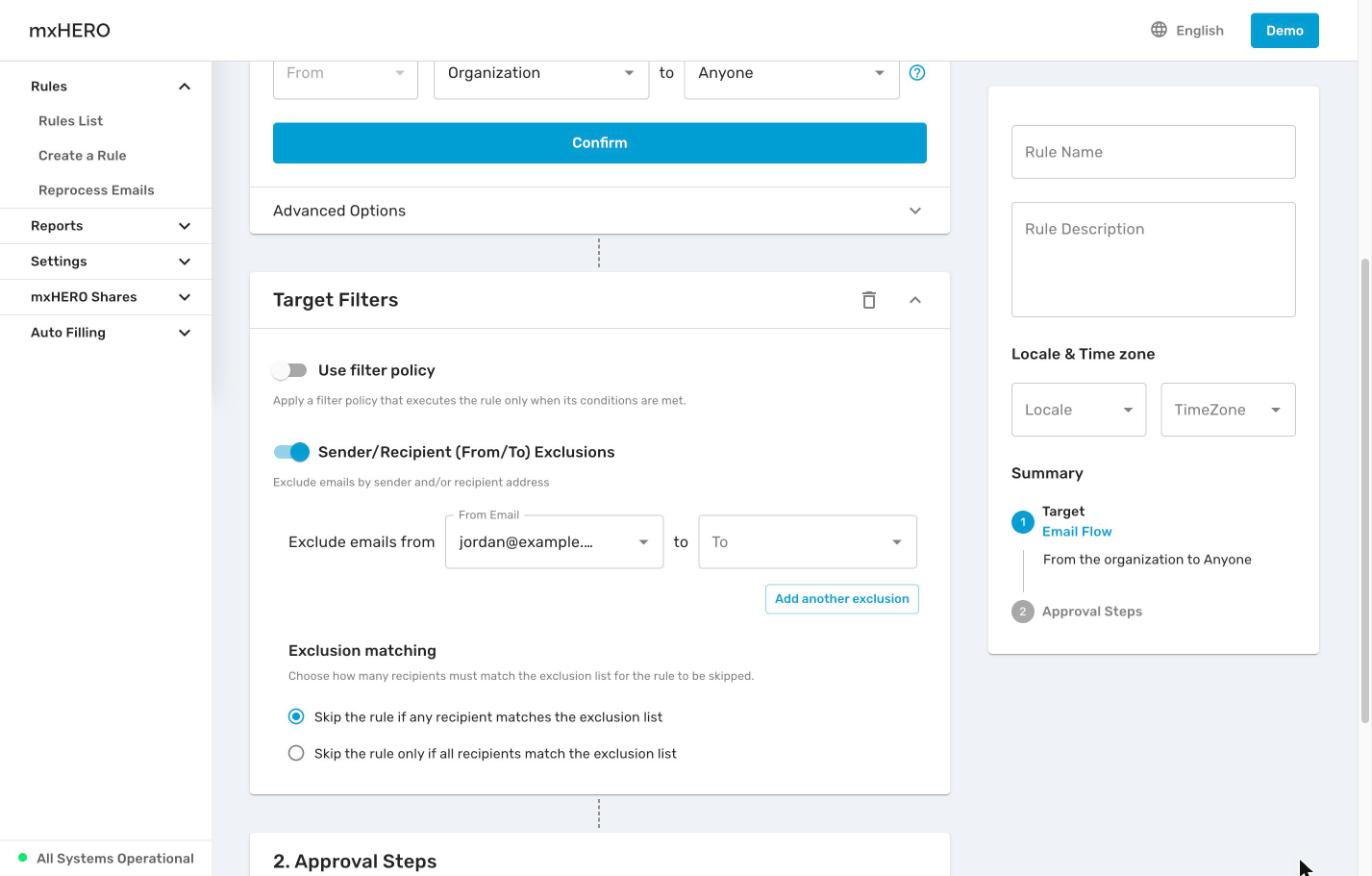Viewport: 1372px width, 876px height.
Task: Click the help question-mark icon
Action: pos(917,73)
